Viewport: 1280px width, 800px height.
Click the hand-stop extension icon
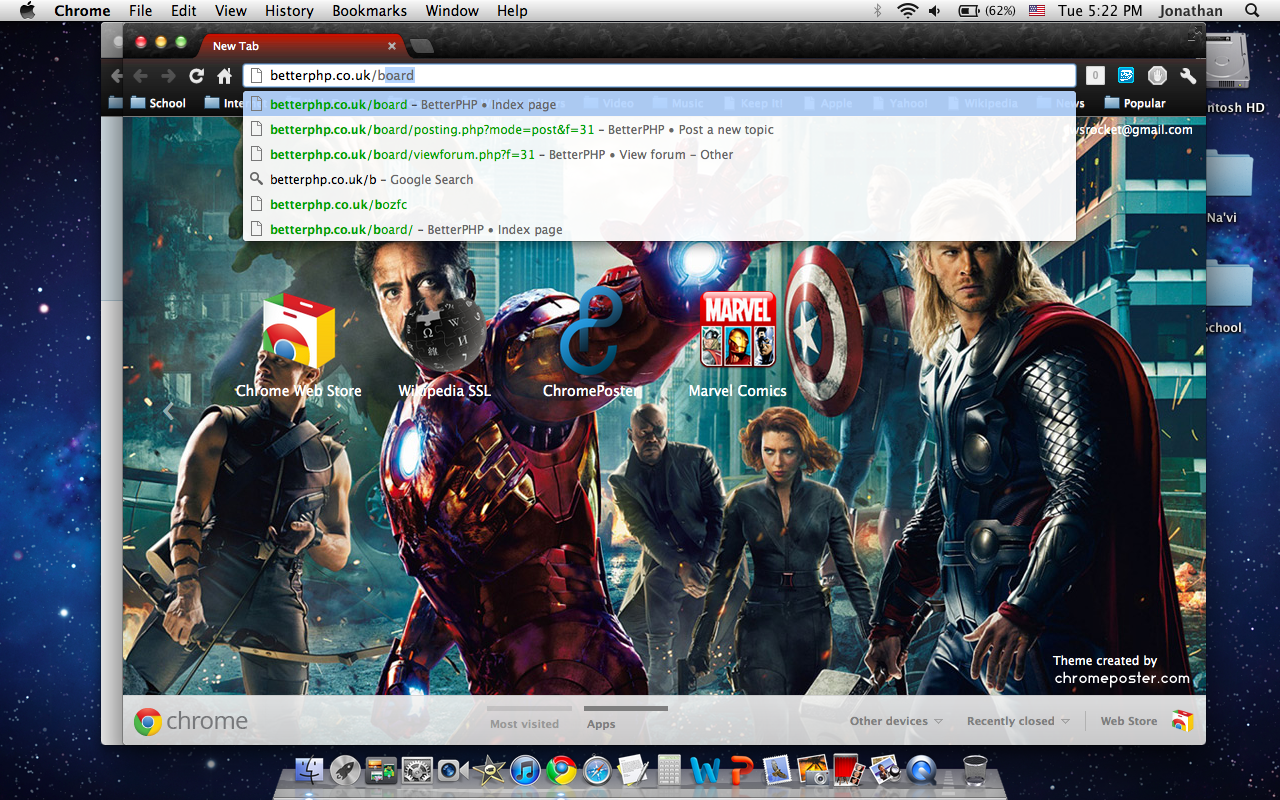(1157, 76)
